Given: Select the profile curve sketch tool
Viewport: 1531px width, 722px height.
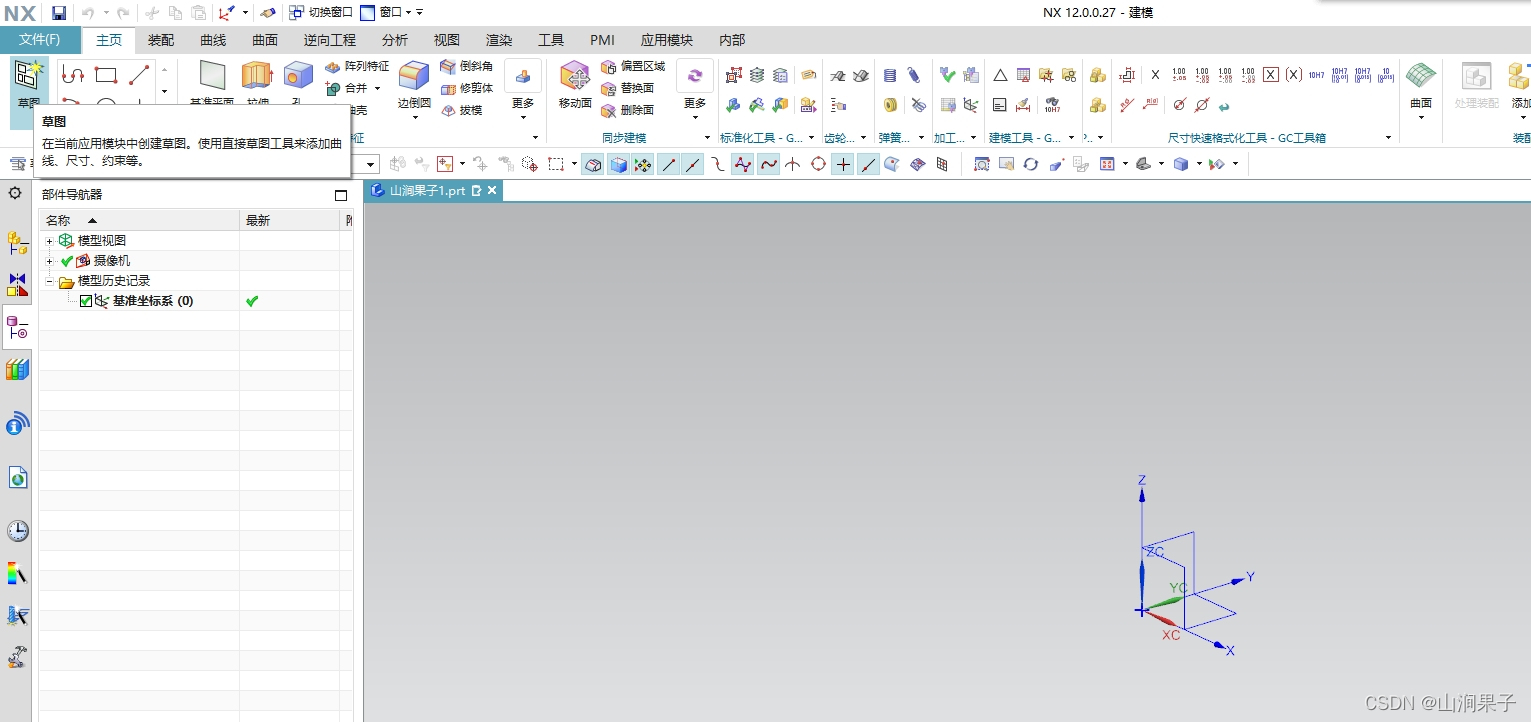Looking at the screenshot, I should pos(73,75).
